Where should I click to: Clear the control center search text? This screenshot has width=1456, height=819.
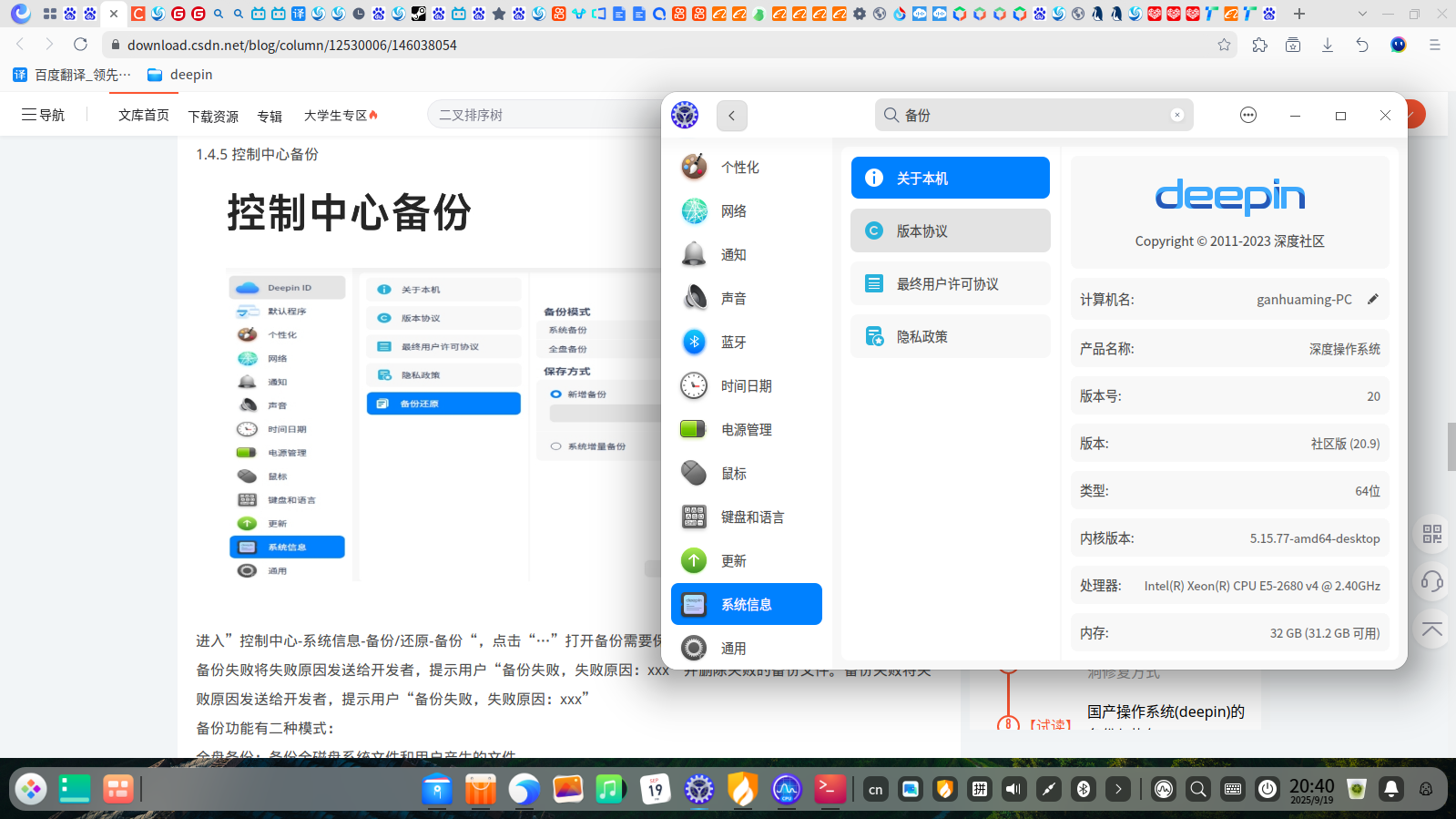tap(1177, 115)
